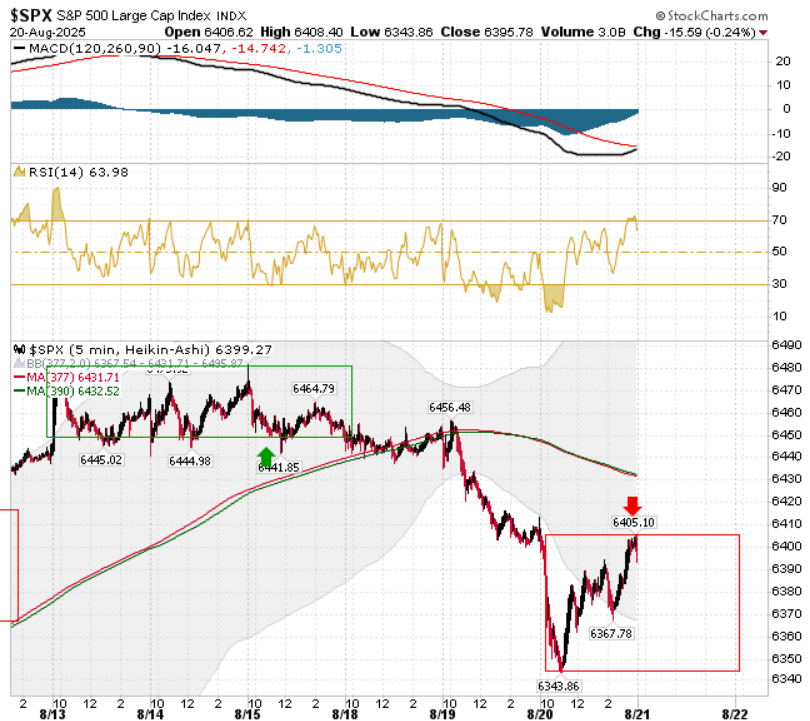Click the StockCharts.com copyright logo
Image resolution: width=810 pixels, height=721 pixels.
[x=712, y=16]
